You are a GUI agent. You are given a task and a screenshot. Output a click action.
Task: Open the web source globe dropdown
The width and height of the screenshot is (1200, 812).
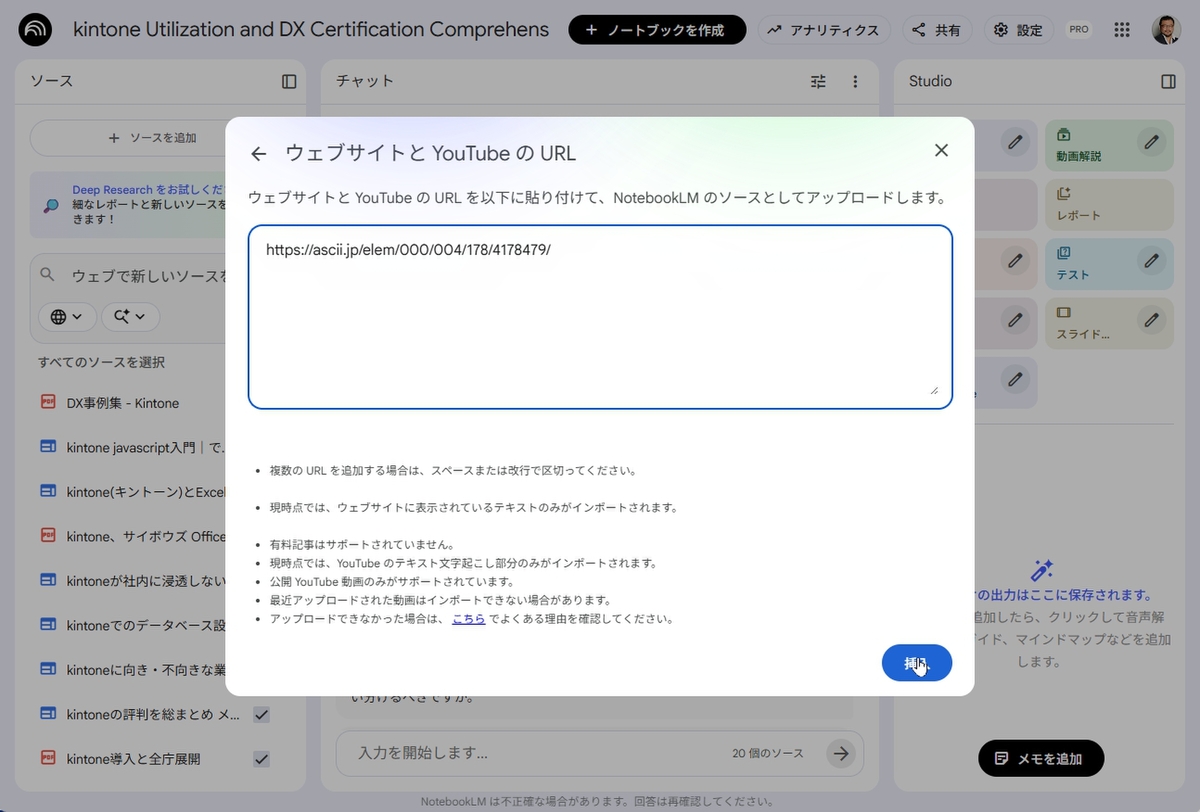[67, 316]
